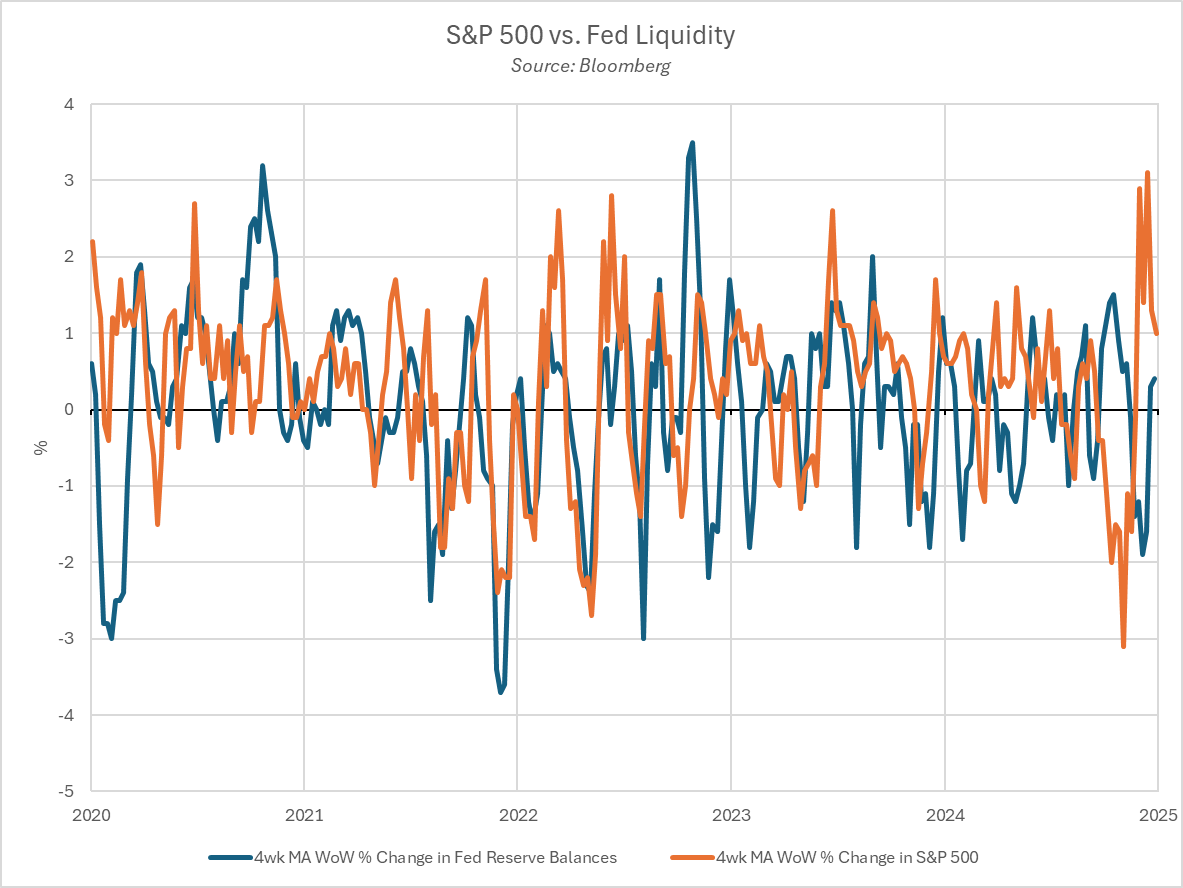Viewport: 1183px width, 888px height.
Task: Click the -5 y-axis tick label
Action: coord(67,791)
